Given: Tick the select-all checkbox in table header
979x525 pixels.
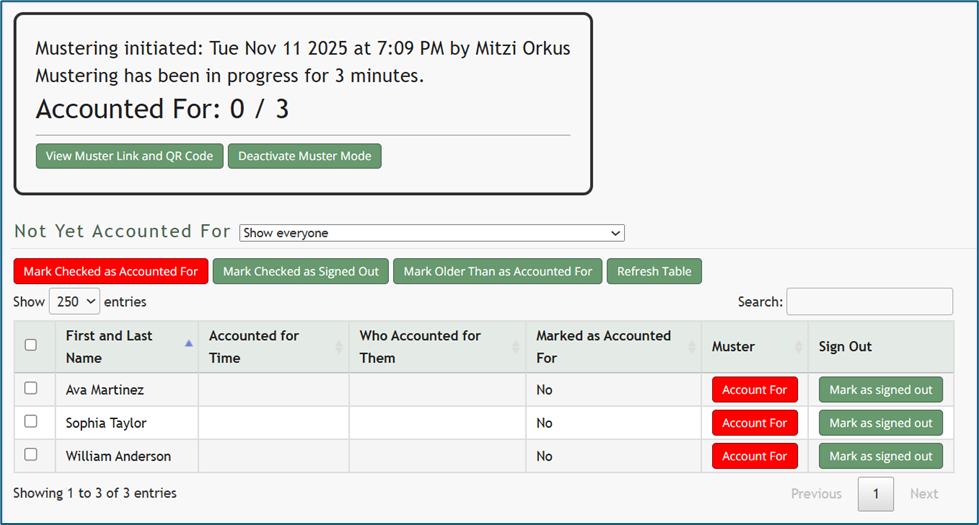Looking at the screenshot, I should pos(31,345).
